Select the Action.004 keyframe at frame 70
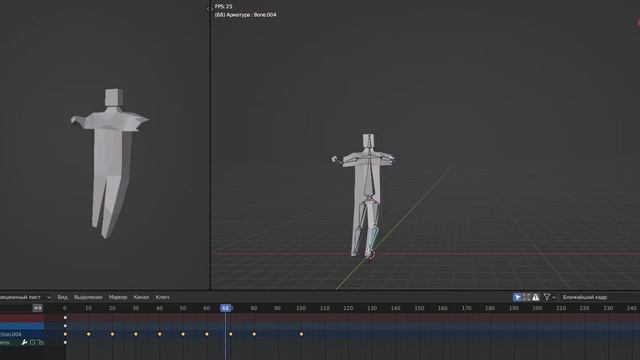This screenshot has width=640, height=360. (231, 334)
